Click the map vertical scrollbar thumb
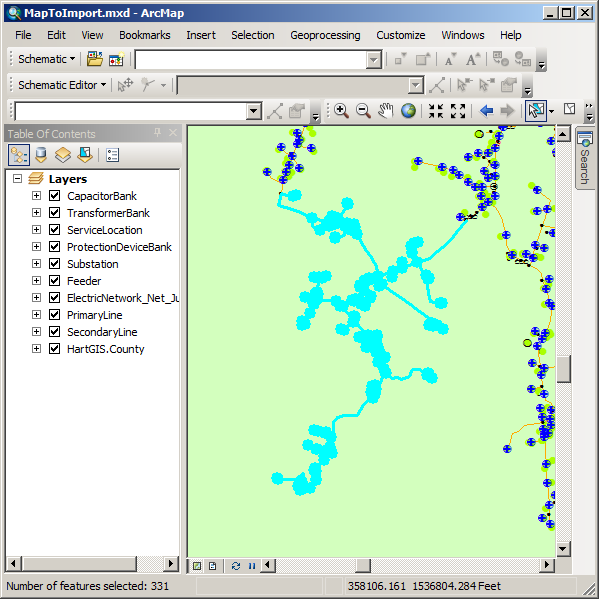This screenshot has height=599, width=599. [x=563, y=369]
